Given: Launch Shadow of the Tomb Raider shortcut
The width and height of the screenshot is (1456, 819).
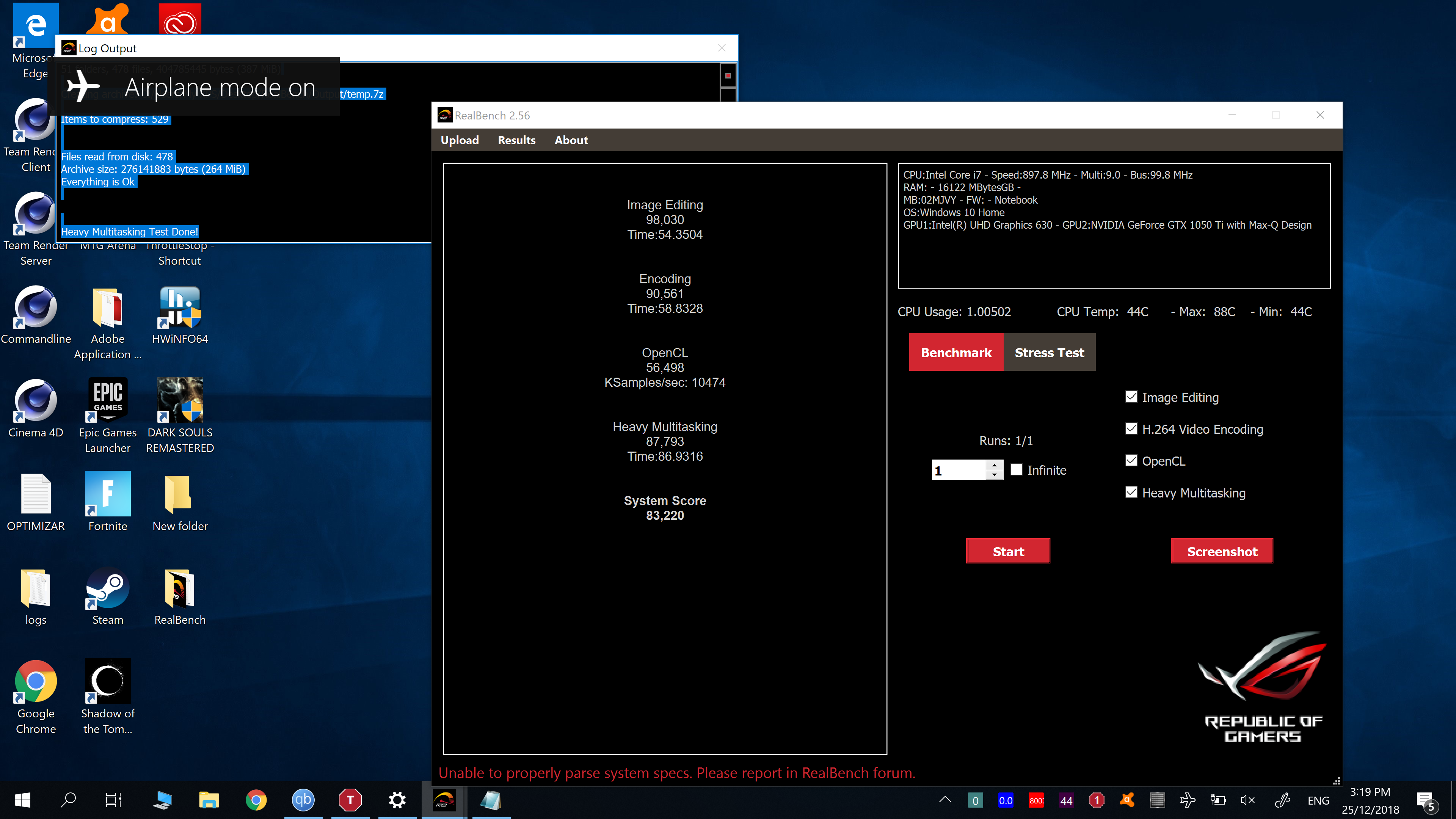Looking at the screenshot, I should [x=107, y=697].
